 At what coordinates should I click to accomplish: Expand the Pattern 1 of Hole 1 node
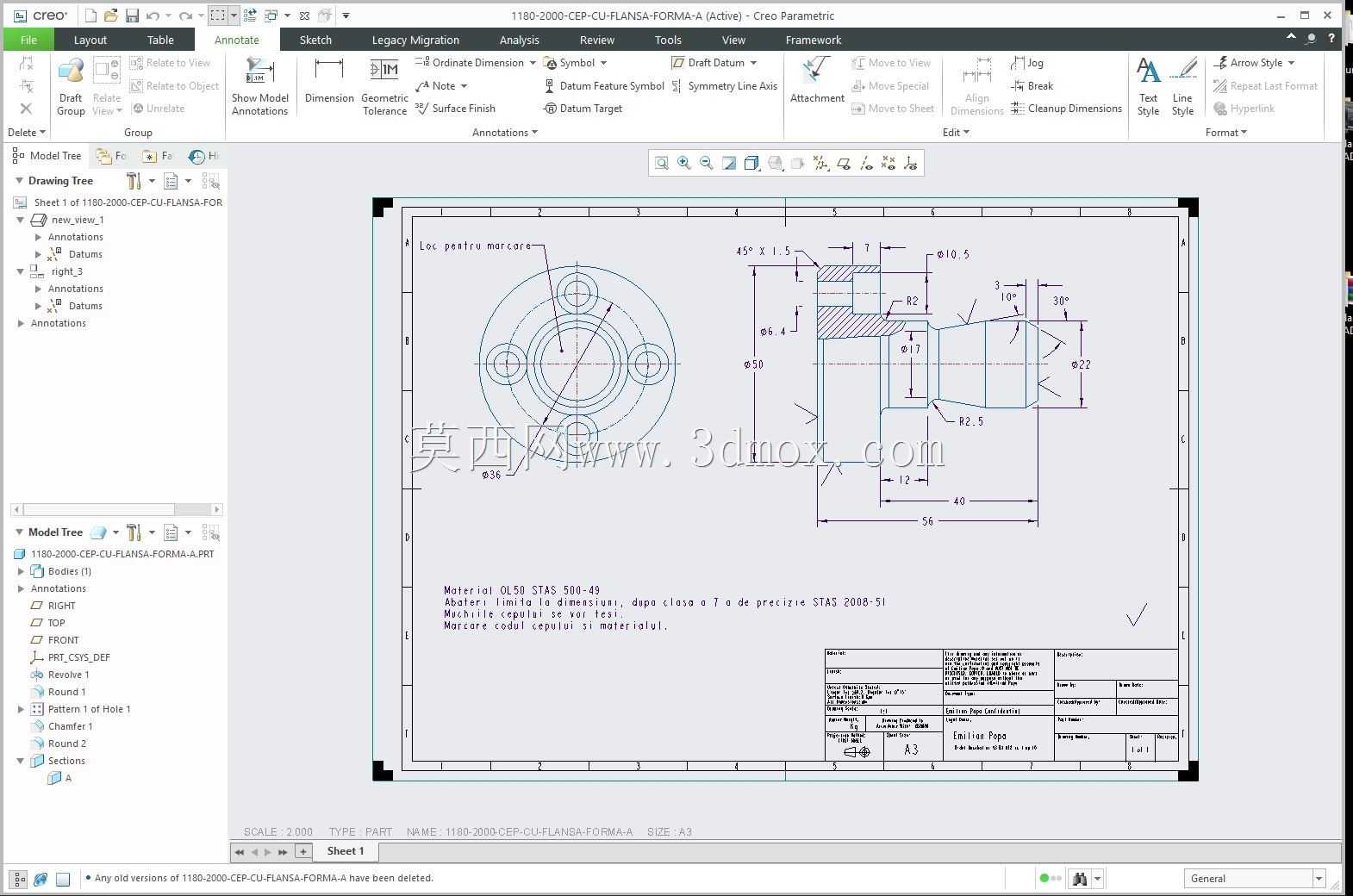coord(22,709)
